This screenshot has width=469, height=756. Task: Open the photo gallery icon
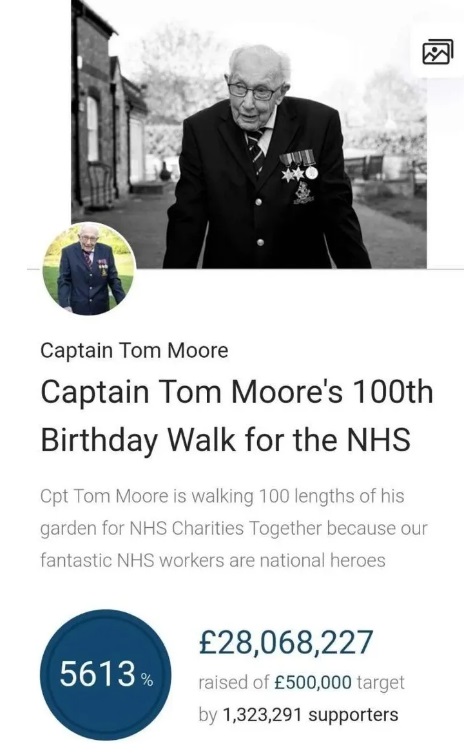(437, 52)
